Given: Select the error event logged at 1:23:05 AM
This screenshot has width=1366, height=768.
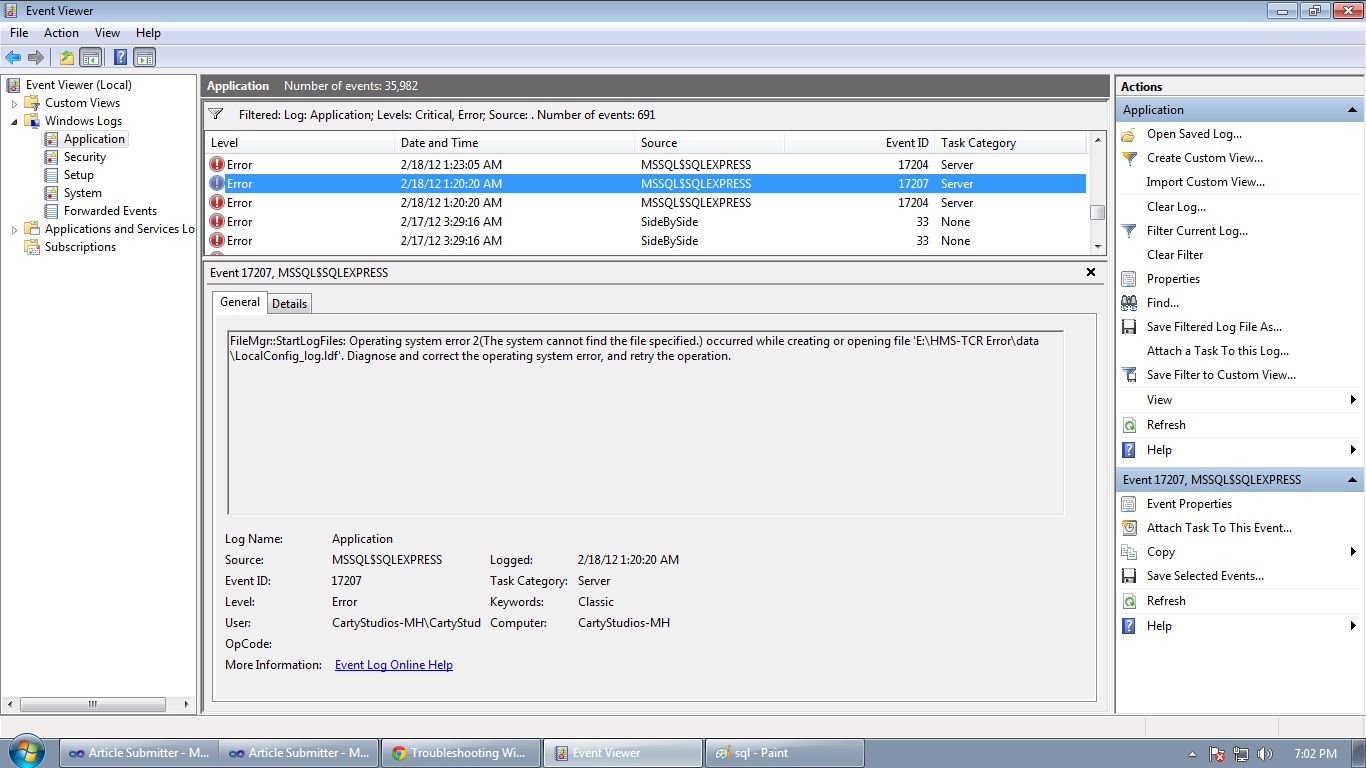Looking at the screenshot, I should pos(646,165).
